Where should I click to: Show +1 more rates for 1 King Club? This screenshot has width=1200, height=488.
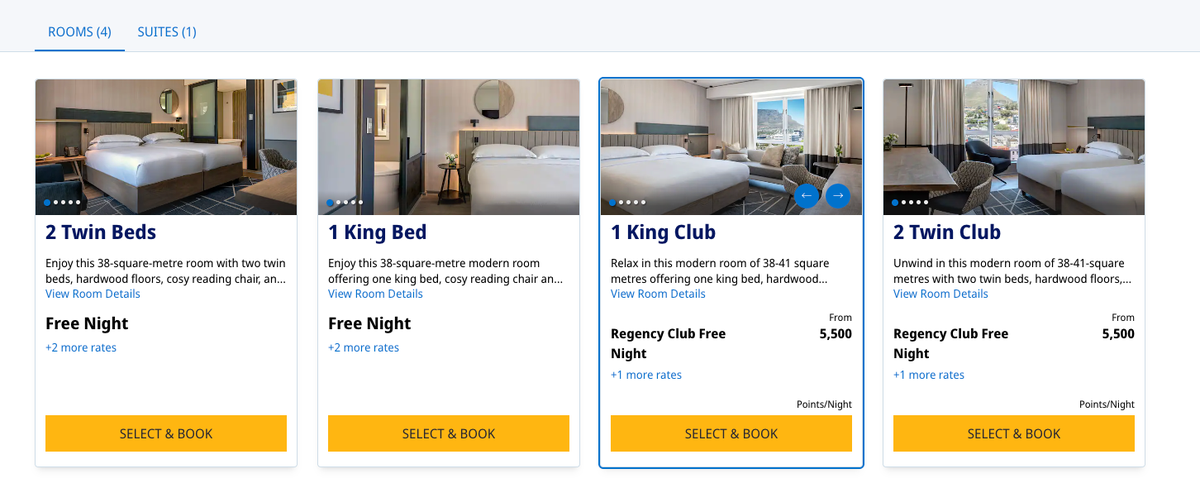(646, 375)
